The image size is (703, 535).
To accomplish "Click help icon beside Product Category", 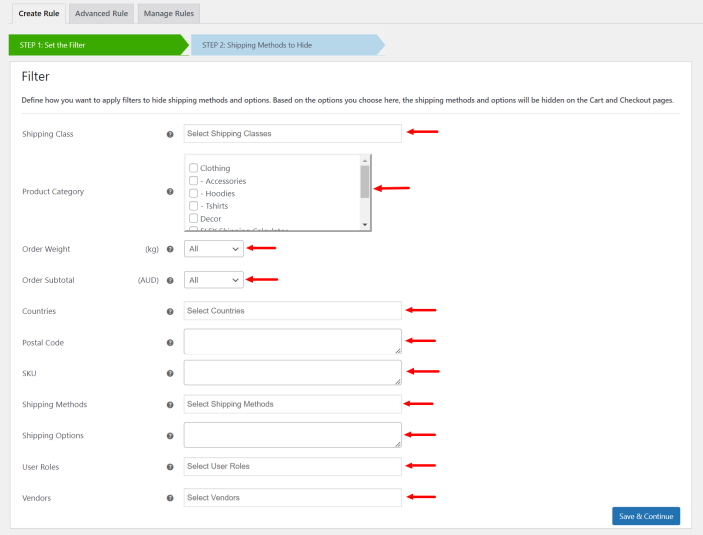I will click(170, 192).
